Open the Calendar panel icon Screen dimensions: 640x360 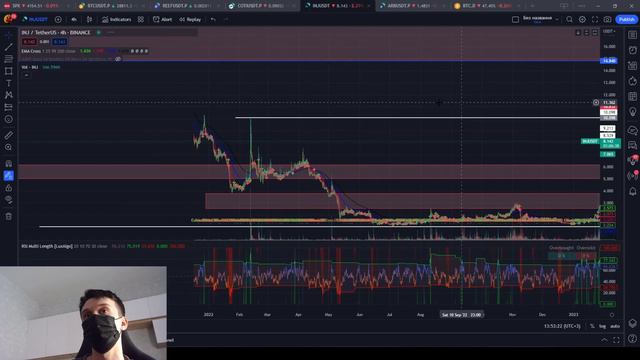tap(632, 96)
